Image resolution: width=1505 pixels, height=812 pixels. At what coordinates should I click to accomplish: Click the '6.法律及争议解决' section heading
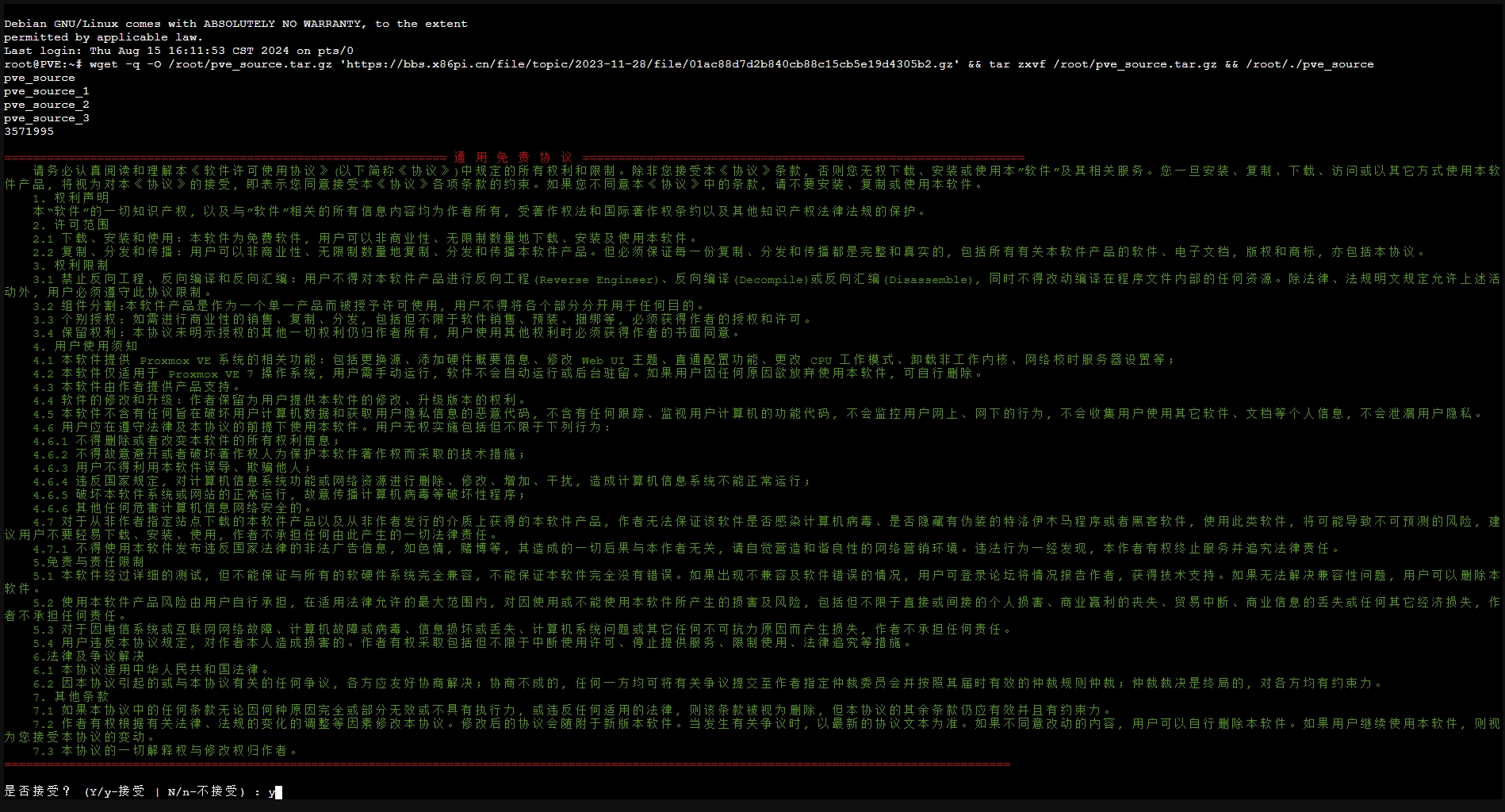89,657
